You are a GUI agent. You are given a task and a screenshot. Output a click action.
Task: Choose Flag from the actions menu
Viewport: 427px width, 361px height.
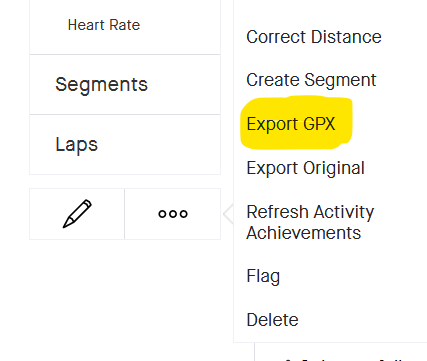(x=263, y=276)
